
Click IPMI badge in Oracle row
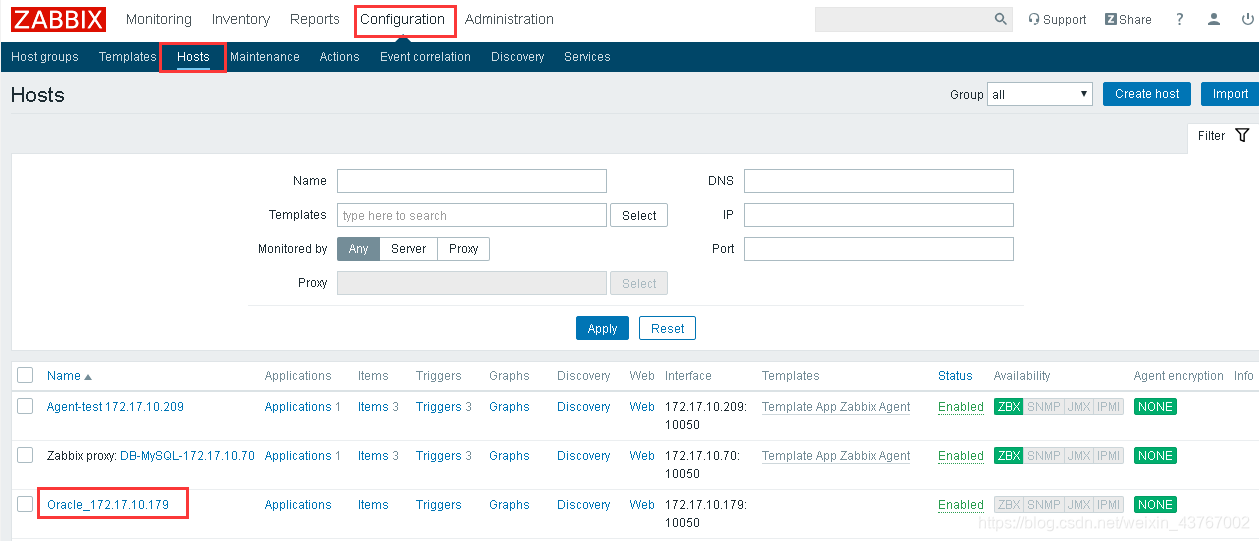(x=1110, y=505)
